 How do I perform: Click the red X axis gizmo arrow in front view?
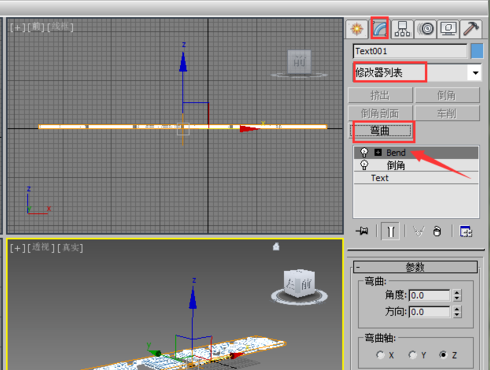250,129
